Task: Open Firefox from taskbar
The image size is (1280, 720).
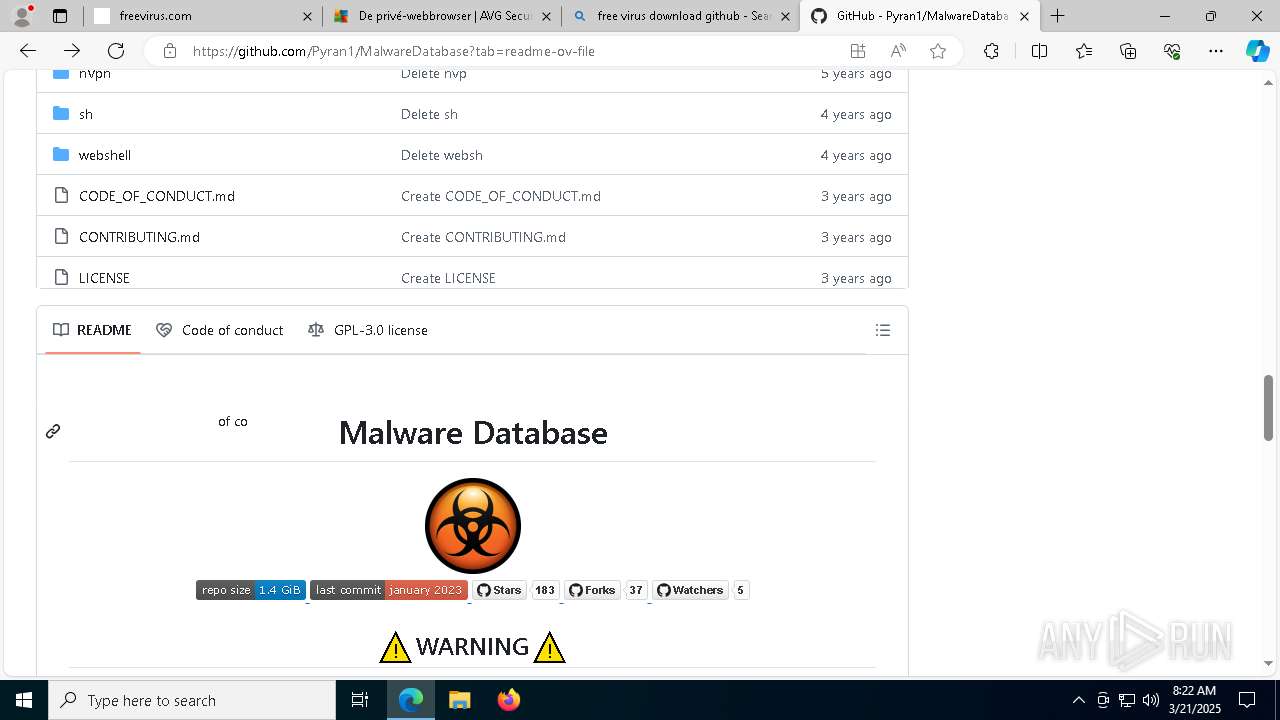Action: click(508, 700)
